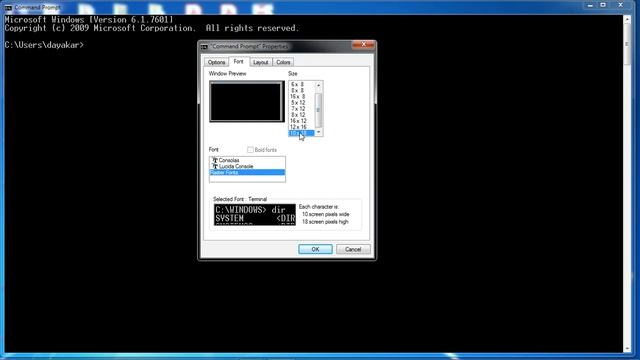The width and height of the screenshot is (640, 360).
Task: Click the Command Prompt window's scroll up arrow
Action: pyautogui.click(x=627, y=19)
